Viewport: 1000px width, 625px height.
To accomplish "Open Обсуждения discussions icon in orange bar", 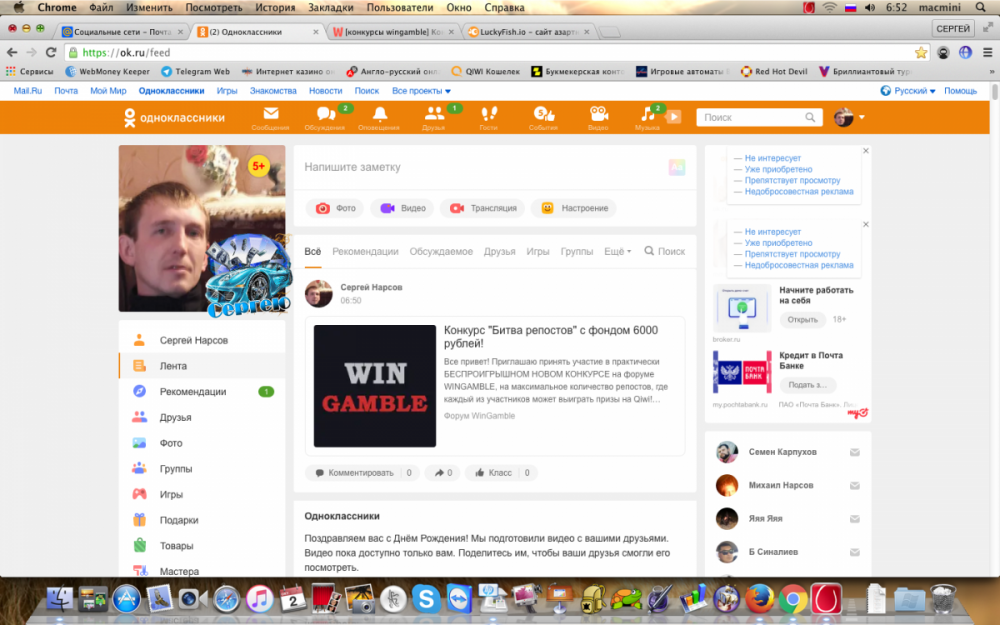I will [x=325, y=115].
